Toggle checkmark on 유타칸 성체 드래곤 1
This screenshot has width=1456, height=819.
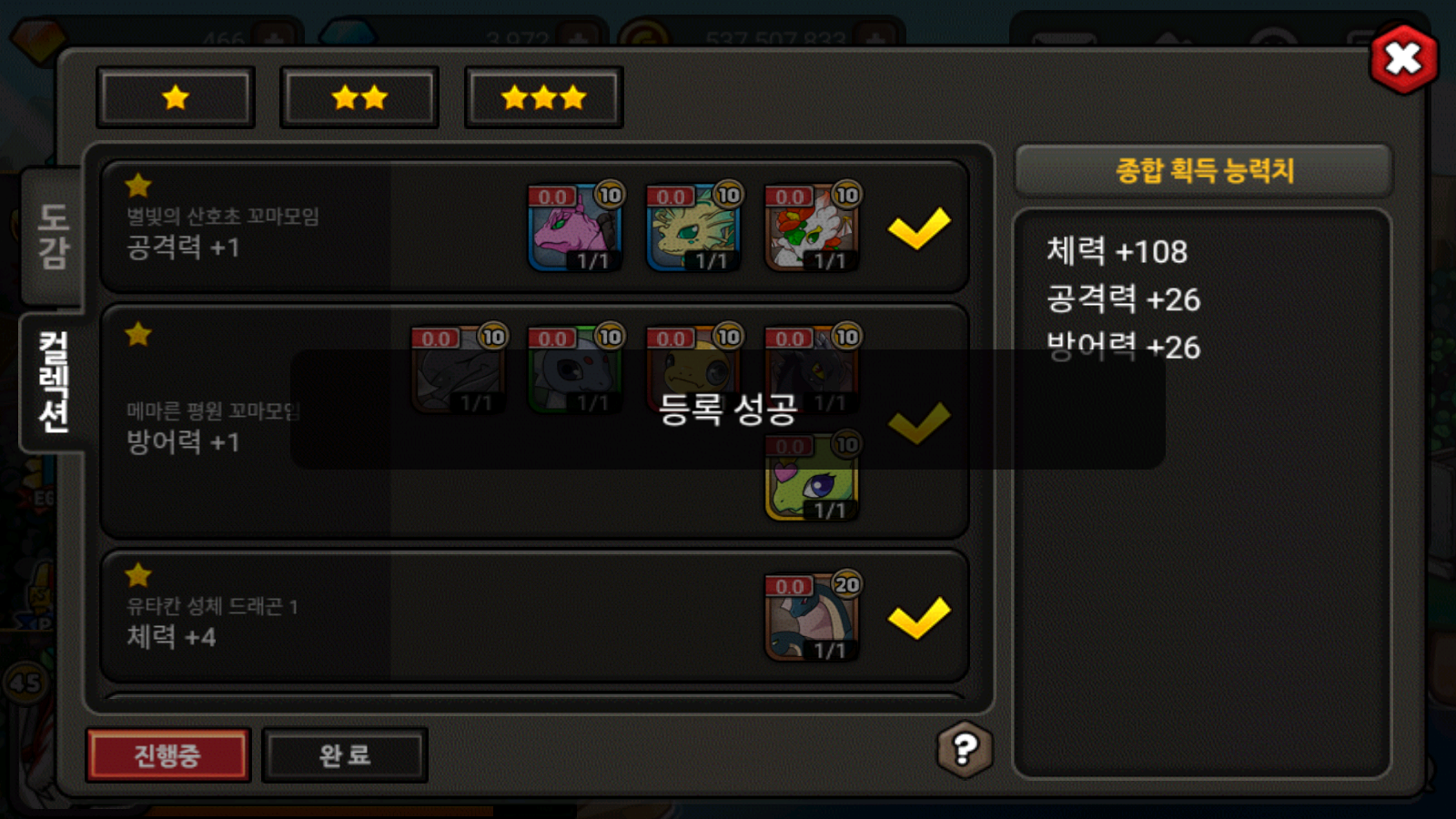coord(919,618)
